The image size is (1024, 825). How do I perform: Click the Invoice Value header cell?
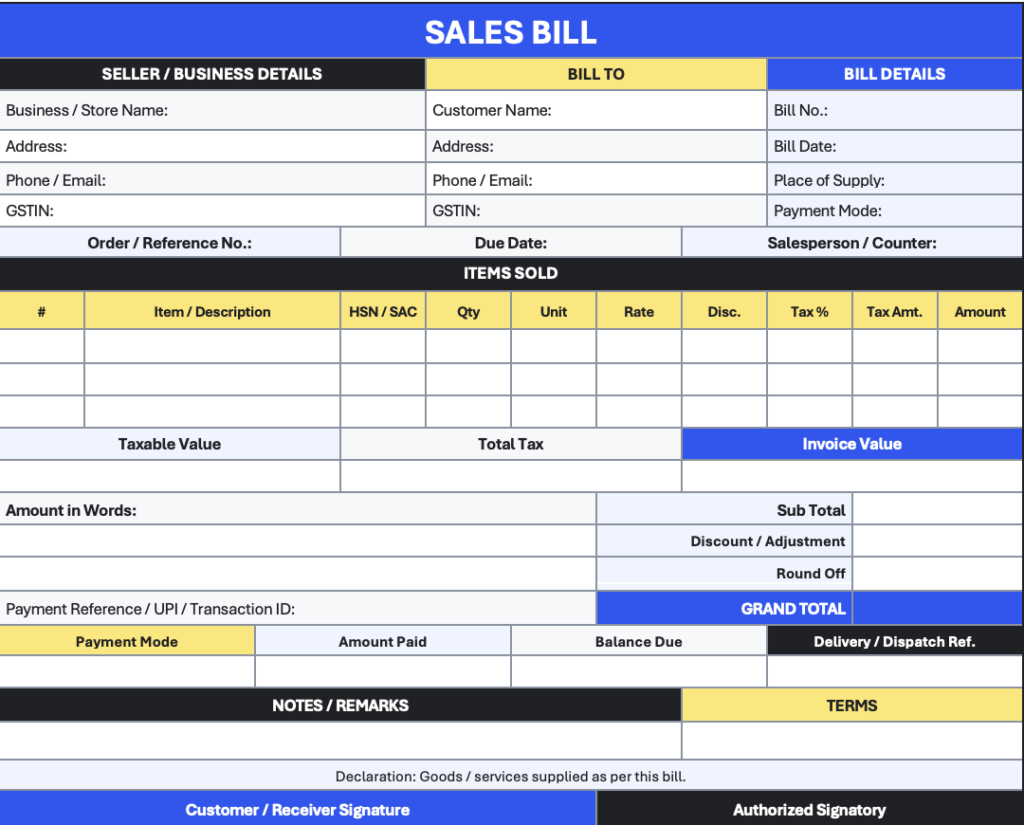click(852, 444)
